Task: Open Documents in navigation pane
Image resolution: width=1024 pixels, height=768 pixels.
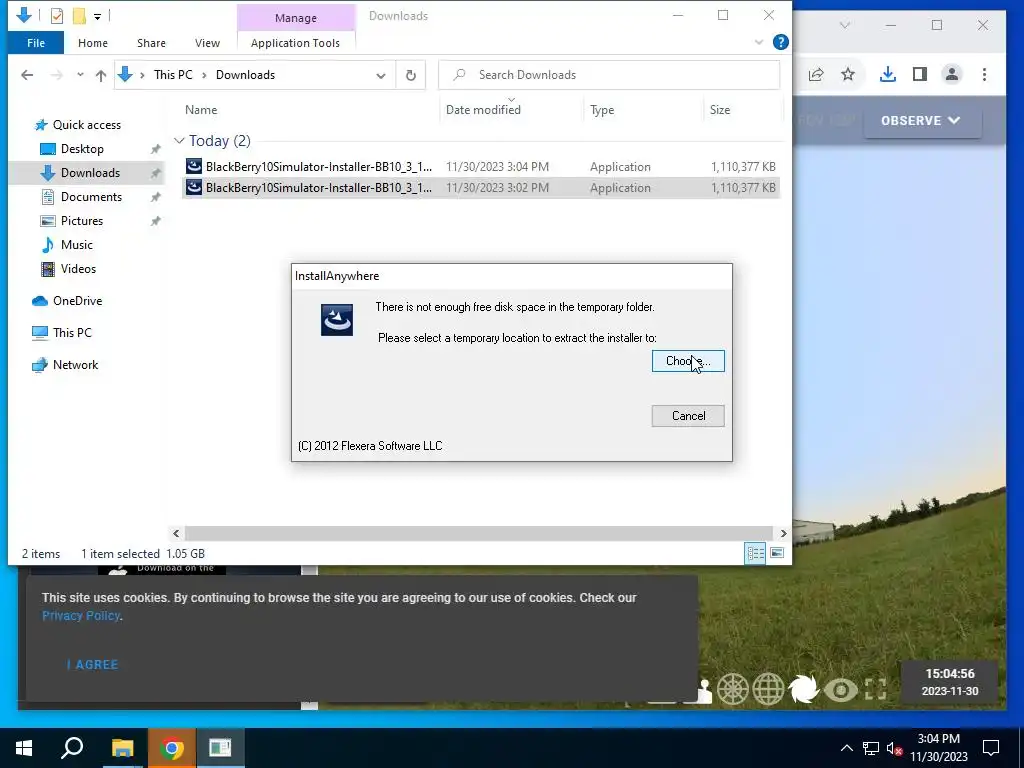Action: pyautogui.click(x=91, y=197)
